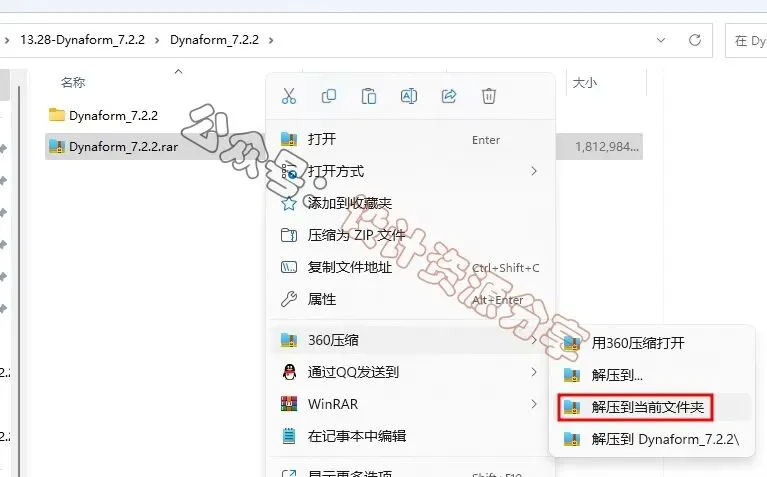The image size is (767, 477).
Task: Click the 360压缩 entry icon
Action: (x=289, y=340)
